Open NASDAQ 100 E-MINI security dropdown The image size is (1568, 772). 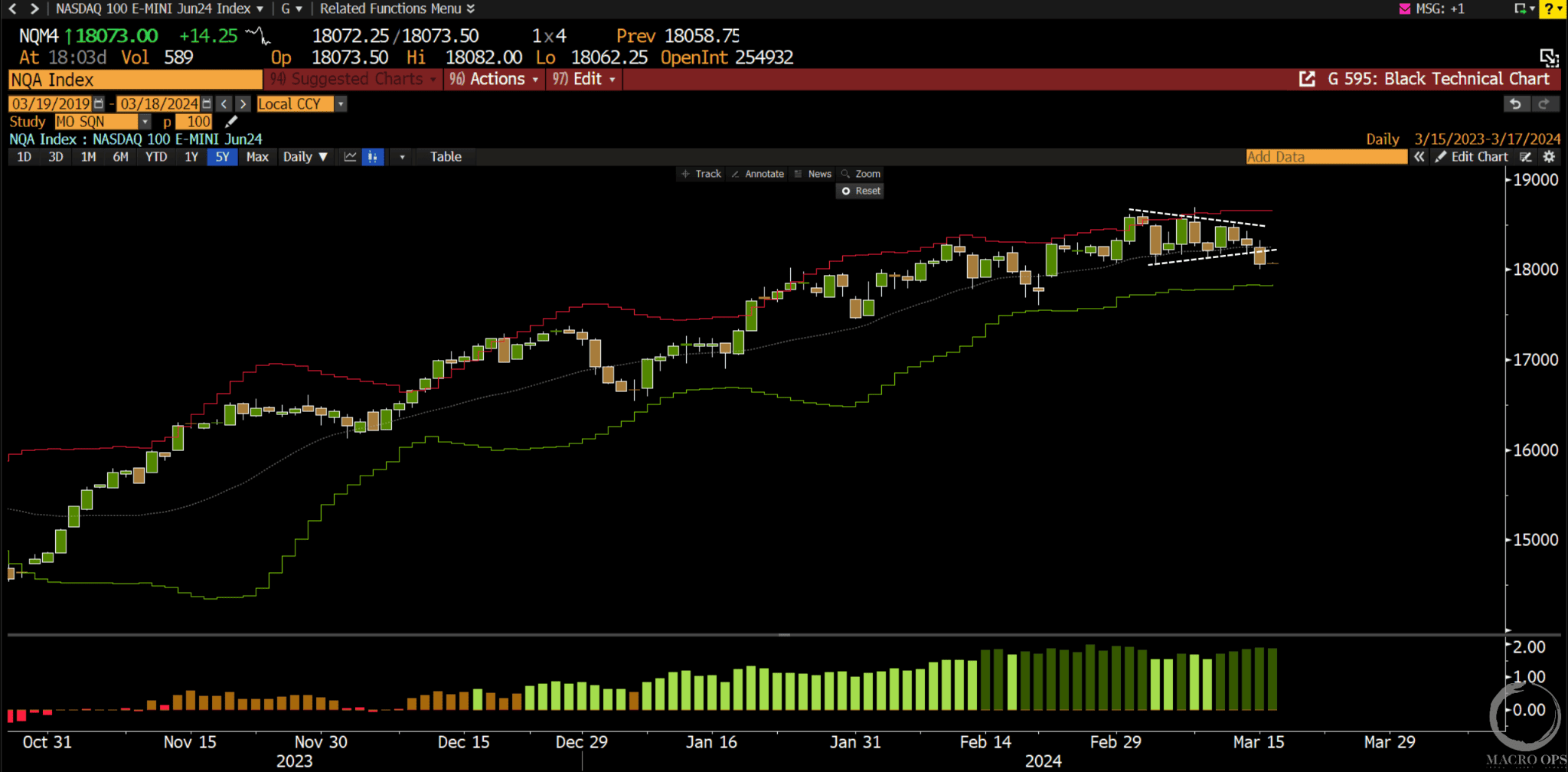[159, 8]
